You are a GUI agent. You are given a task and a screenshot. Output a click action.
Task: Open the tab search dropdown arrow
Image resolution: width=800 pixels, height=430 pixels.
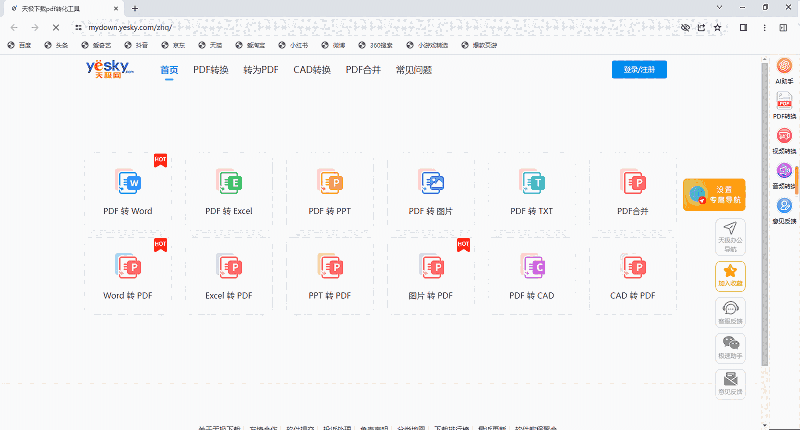point(719,8)
